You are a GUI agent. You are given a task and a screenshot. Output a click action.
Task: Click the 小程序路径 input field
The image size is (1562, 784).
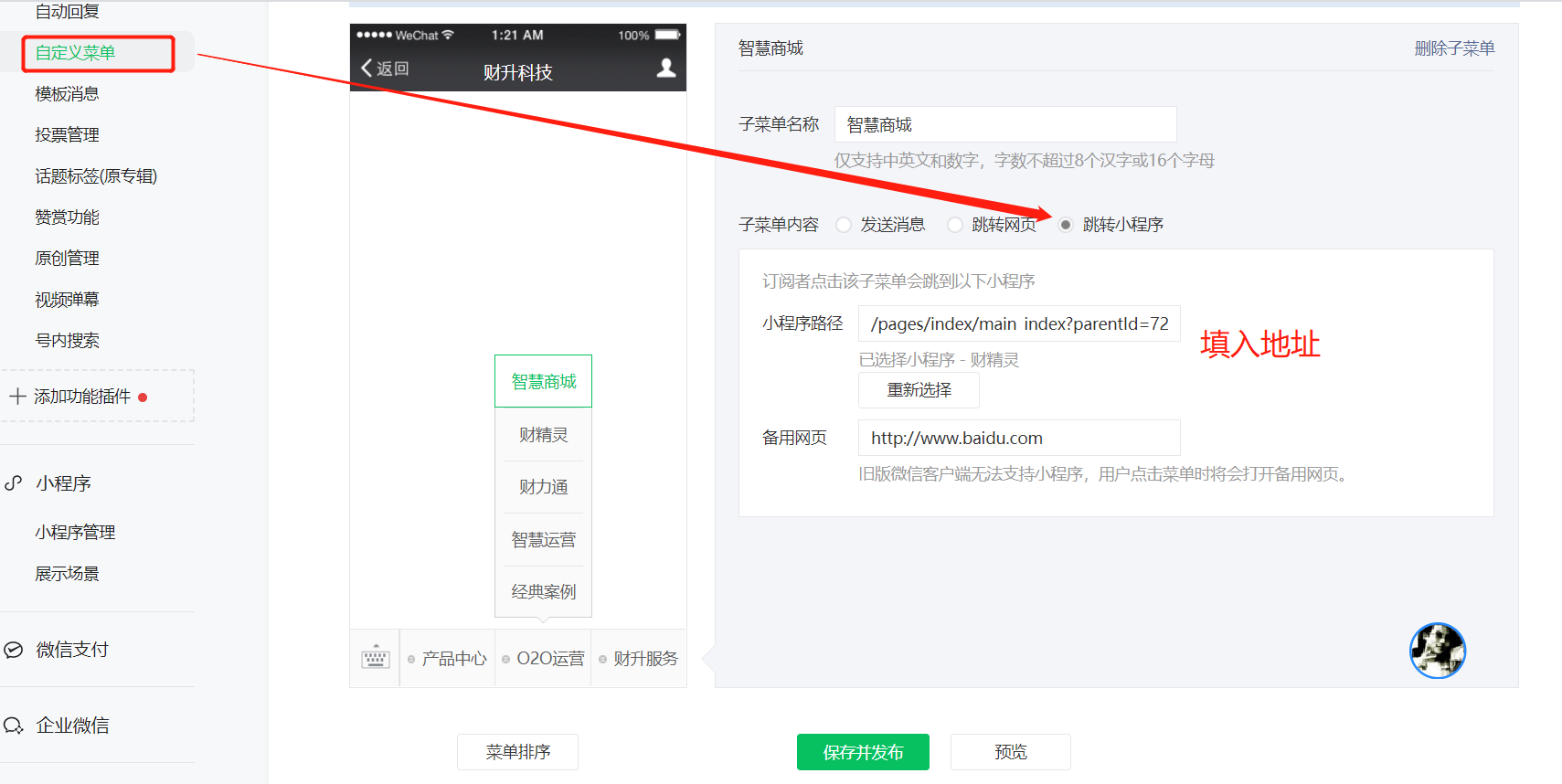(1019, 323)
